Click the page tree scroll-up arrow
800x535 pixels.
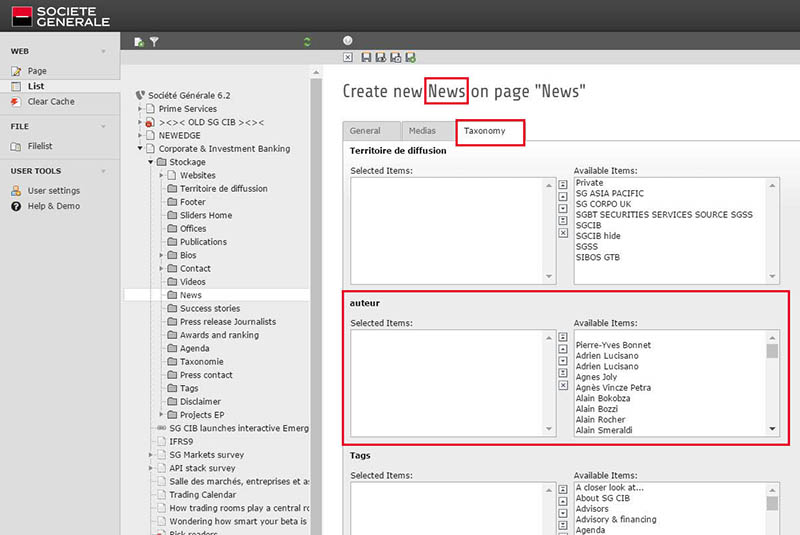[316, 72]
